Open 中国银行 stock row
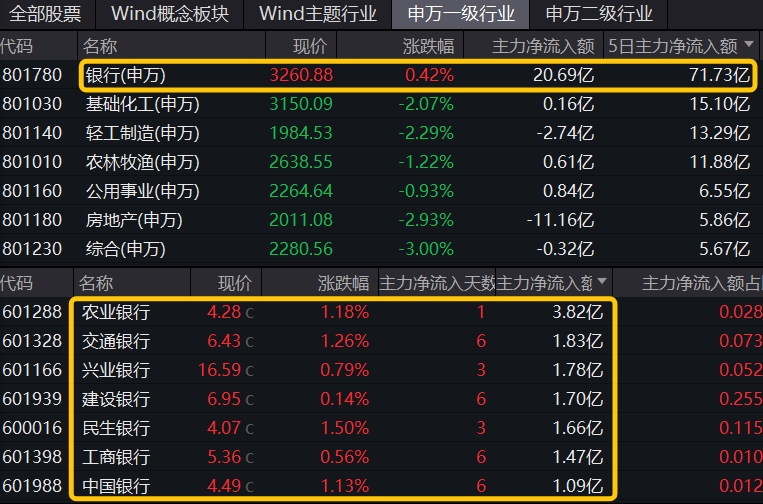The width and height of the screenshot is (763, 504). click(x=382, y=486)
